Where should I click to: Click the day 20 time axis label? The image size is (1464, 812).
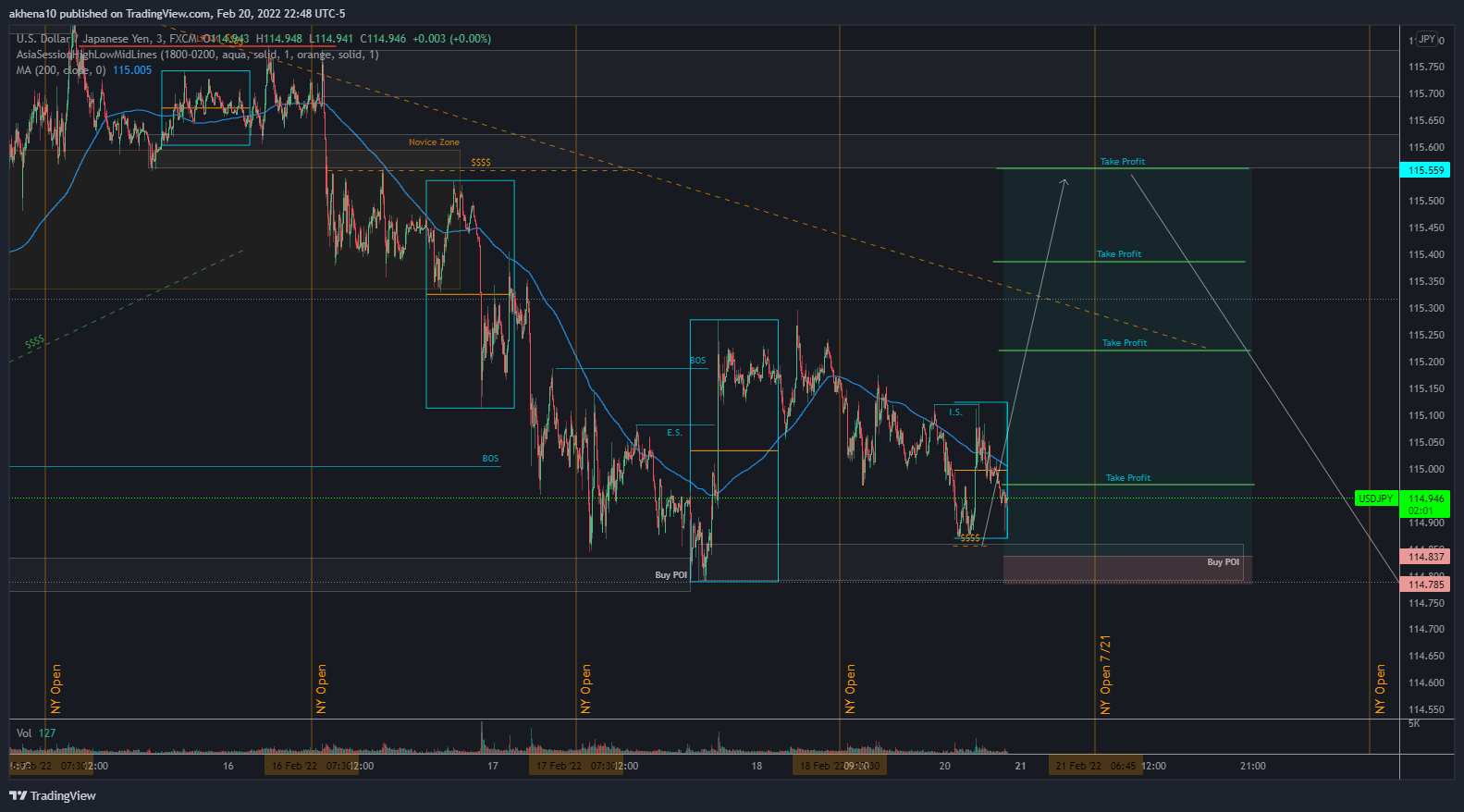click(944, 766)
